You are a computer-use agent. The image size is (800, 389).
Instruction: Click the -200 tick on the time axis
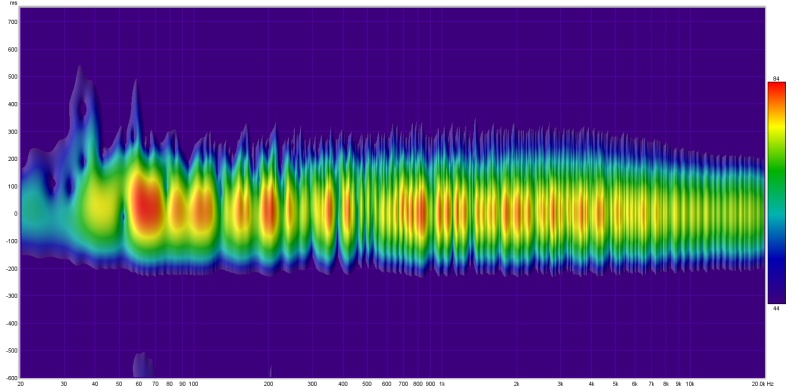click(11, 269)
